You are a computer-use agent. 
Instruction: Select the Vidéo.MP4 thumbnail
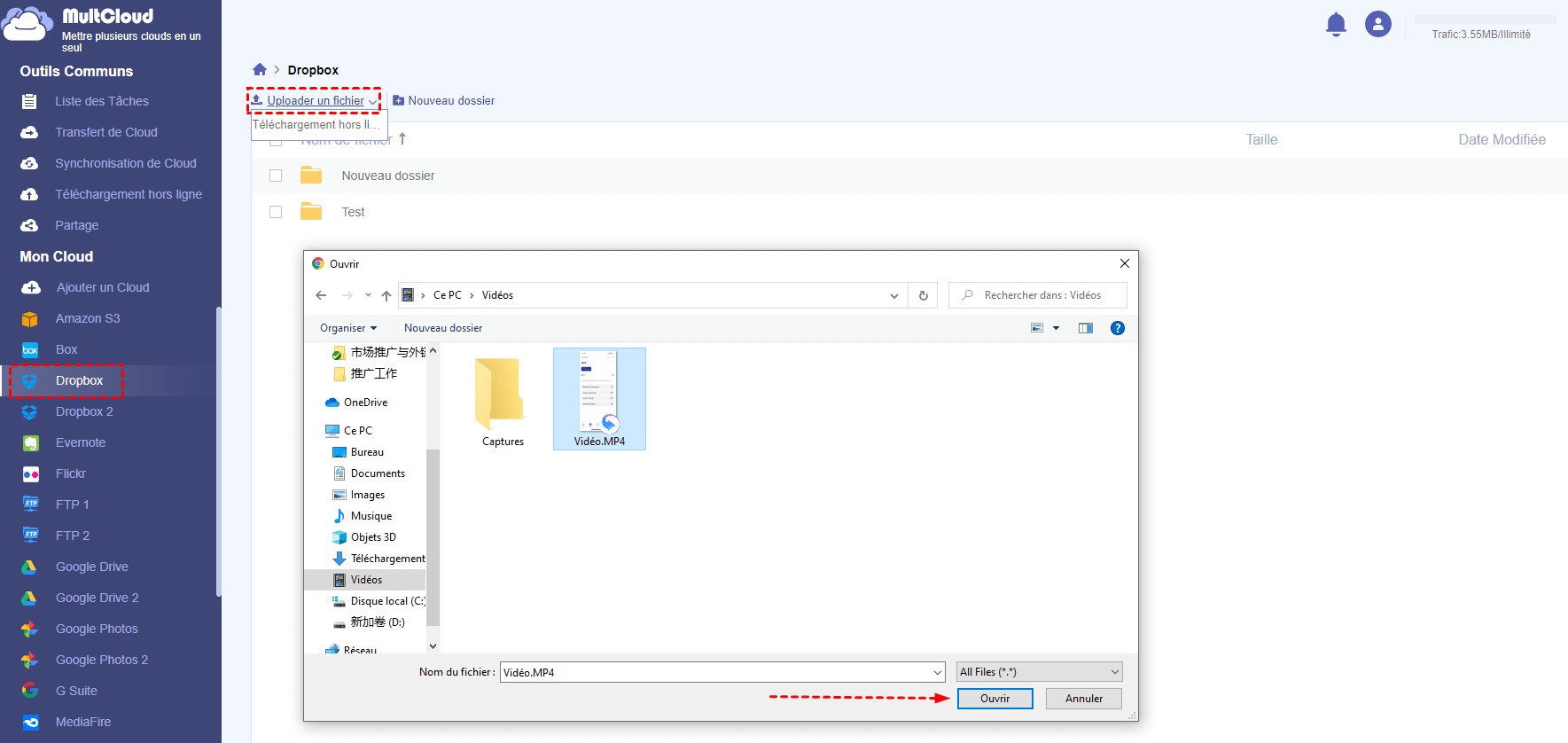(x=599, y=399)
